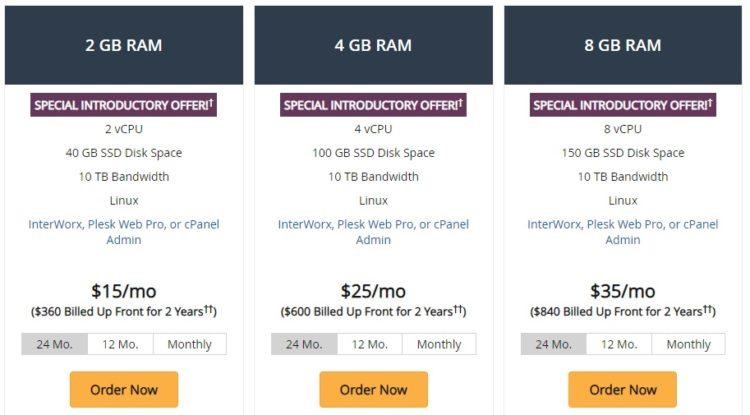Select 24 Mo. billing for 8 GB plan
Screen dimensions: 750x415
point(553,344)
